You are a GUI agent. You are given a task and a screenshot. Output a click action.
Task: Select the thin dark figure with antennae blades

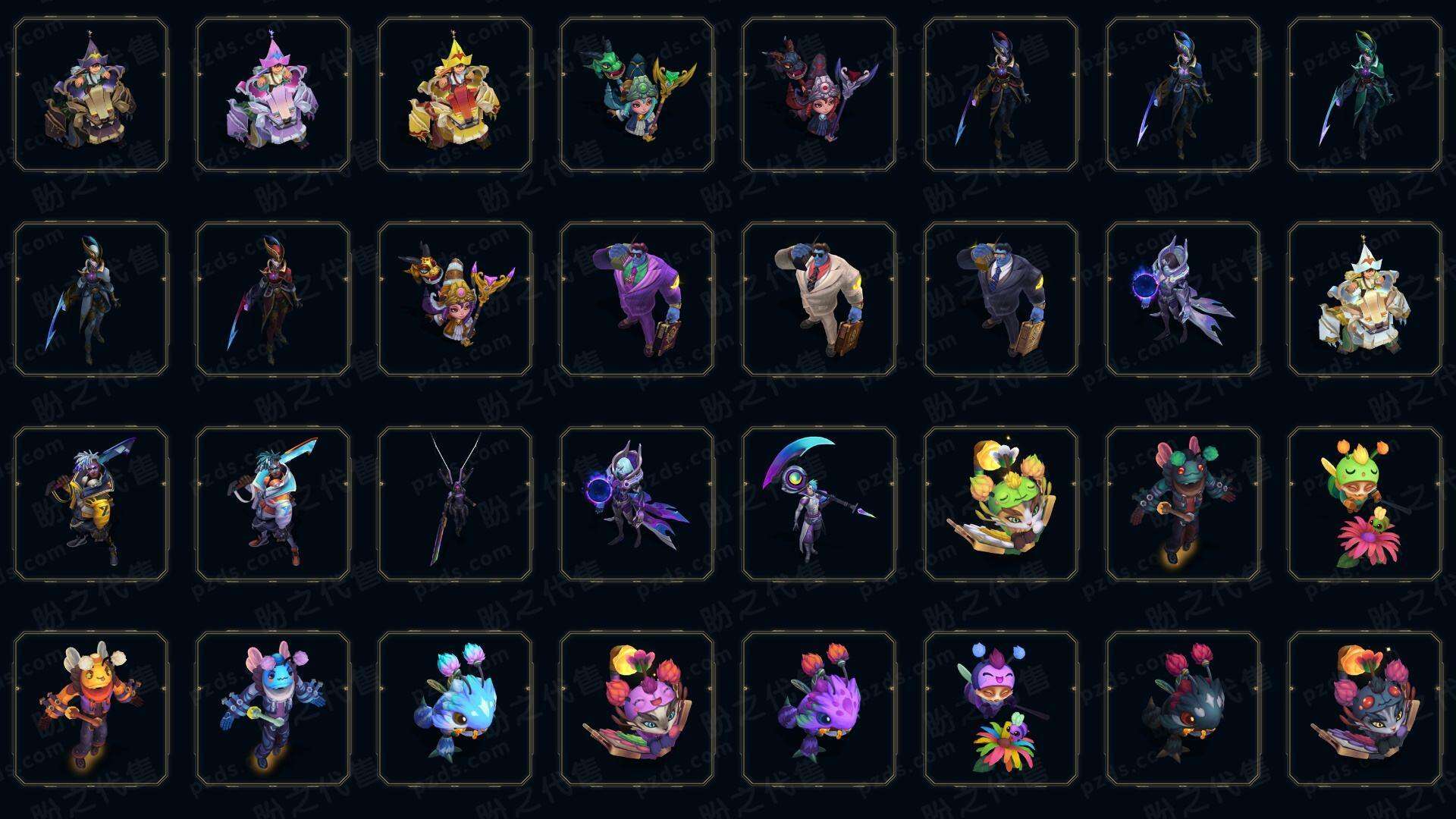[455, 504]
